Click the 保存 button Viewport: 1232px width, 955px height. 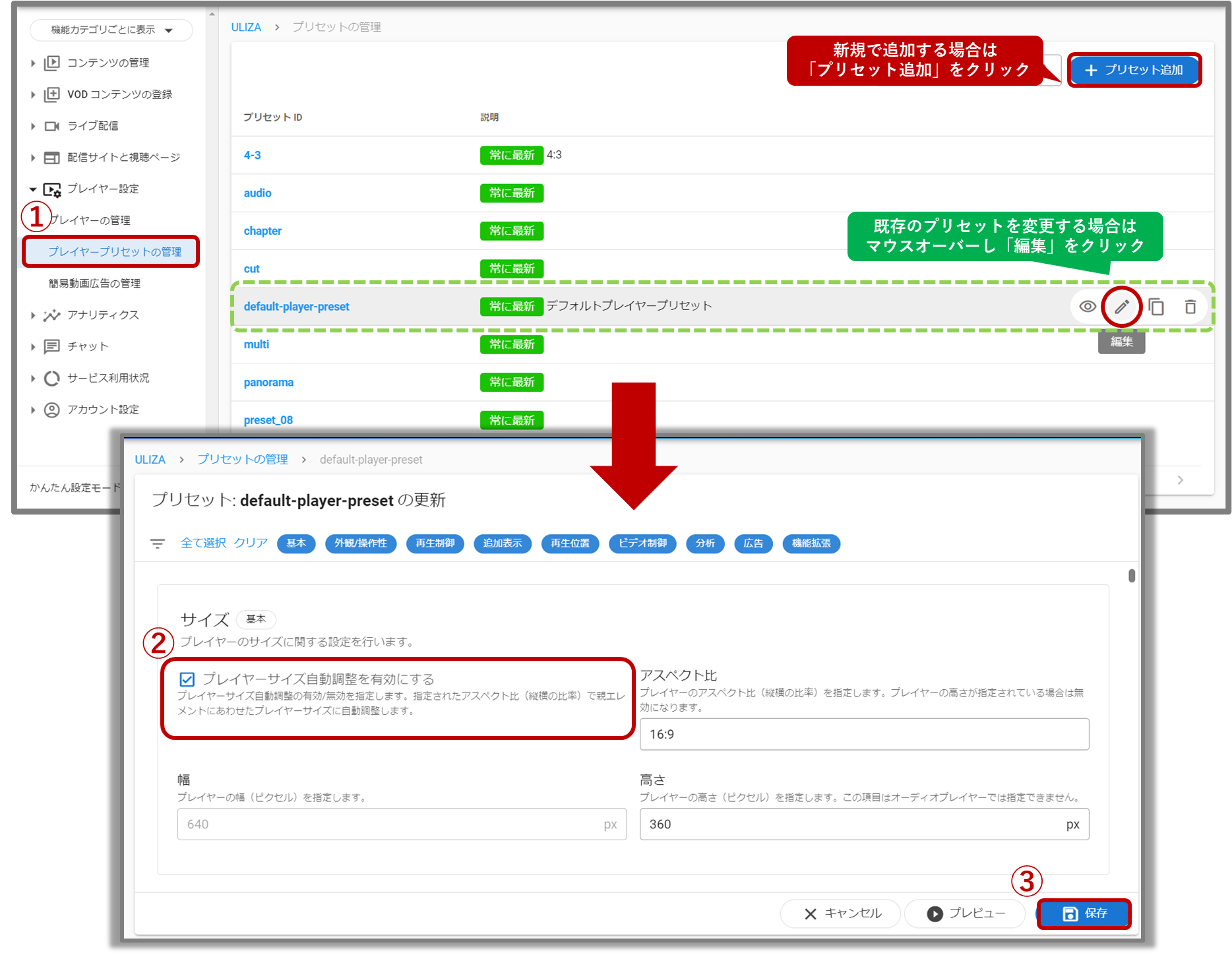coord(1084,913)
